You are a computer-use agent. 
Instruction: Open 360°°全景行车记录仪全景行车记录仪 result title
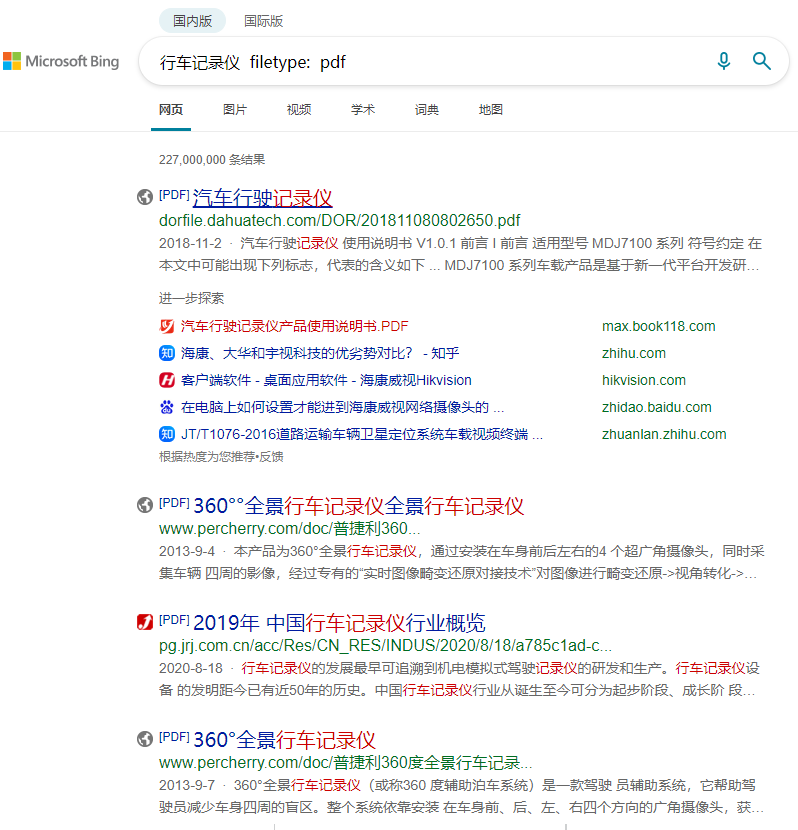(x=358, y=506)
